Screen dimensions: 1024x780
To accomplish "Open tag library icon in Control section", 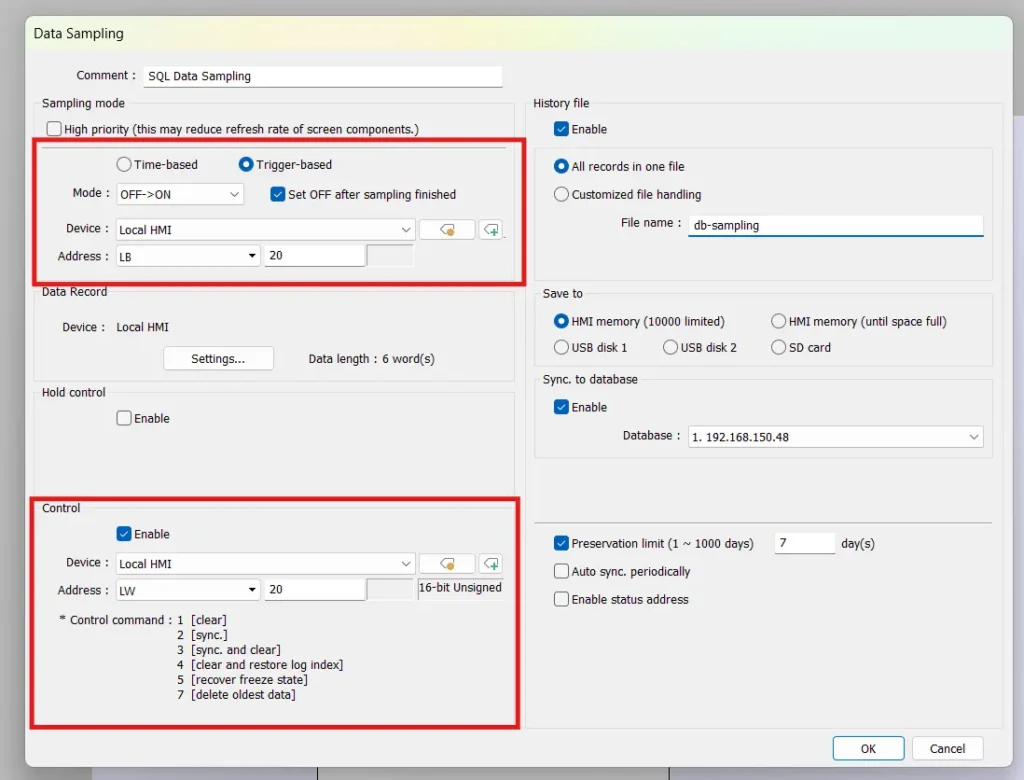I will [x=446, y=563].
